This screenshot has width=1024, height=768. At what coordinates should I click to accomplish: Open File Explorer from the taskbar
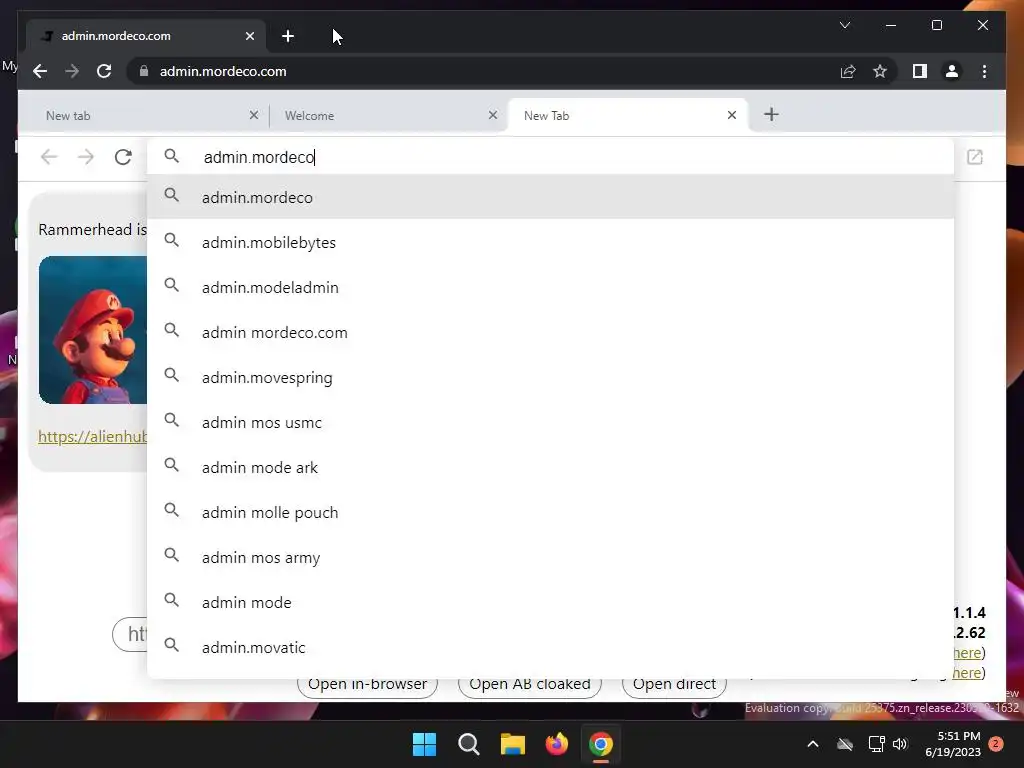(x=513, y=744)
